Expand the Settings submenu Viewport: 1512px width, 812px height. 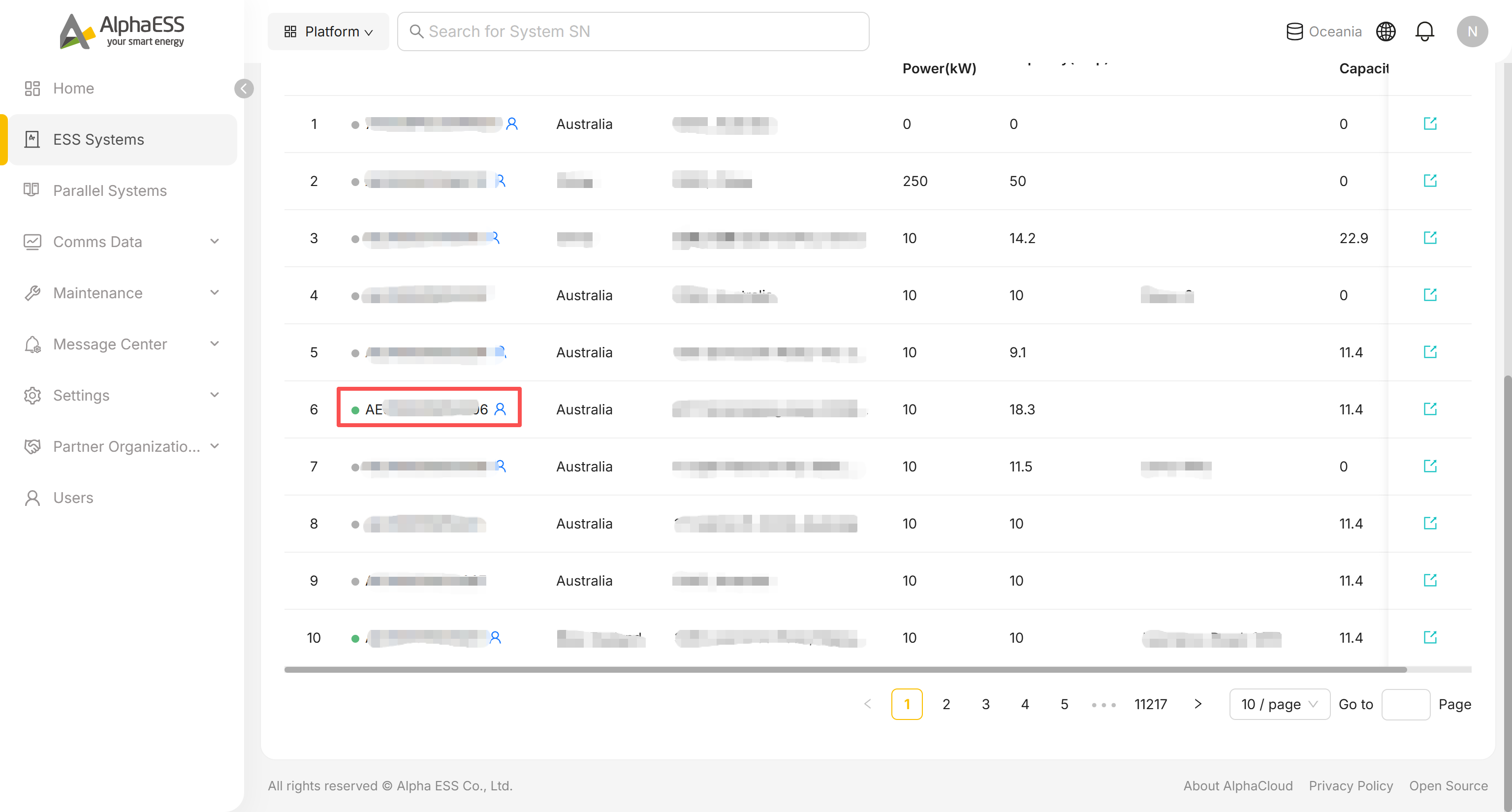[214, 394]
